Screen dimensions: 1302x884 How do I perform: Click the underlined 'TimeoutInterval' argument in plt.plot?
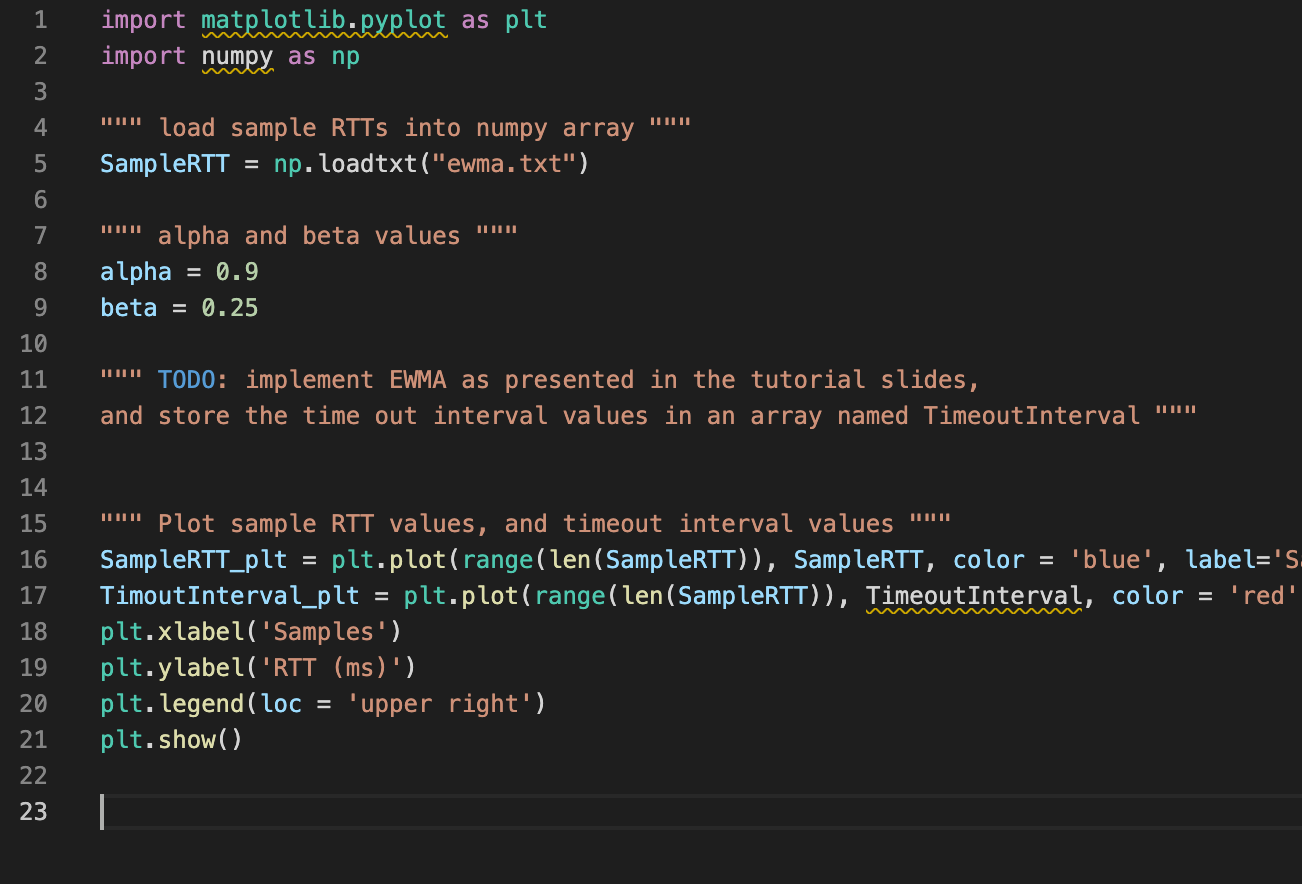click(974, 596)
